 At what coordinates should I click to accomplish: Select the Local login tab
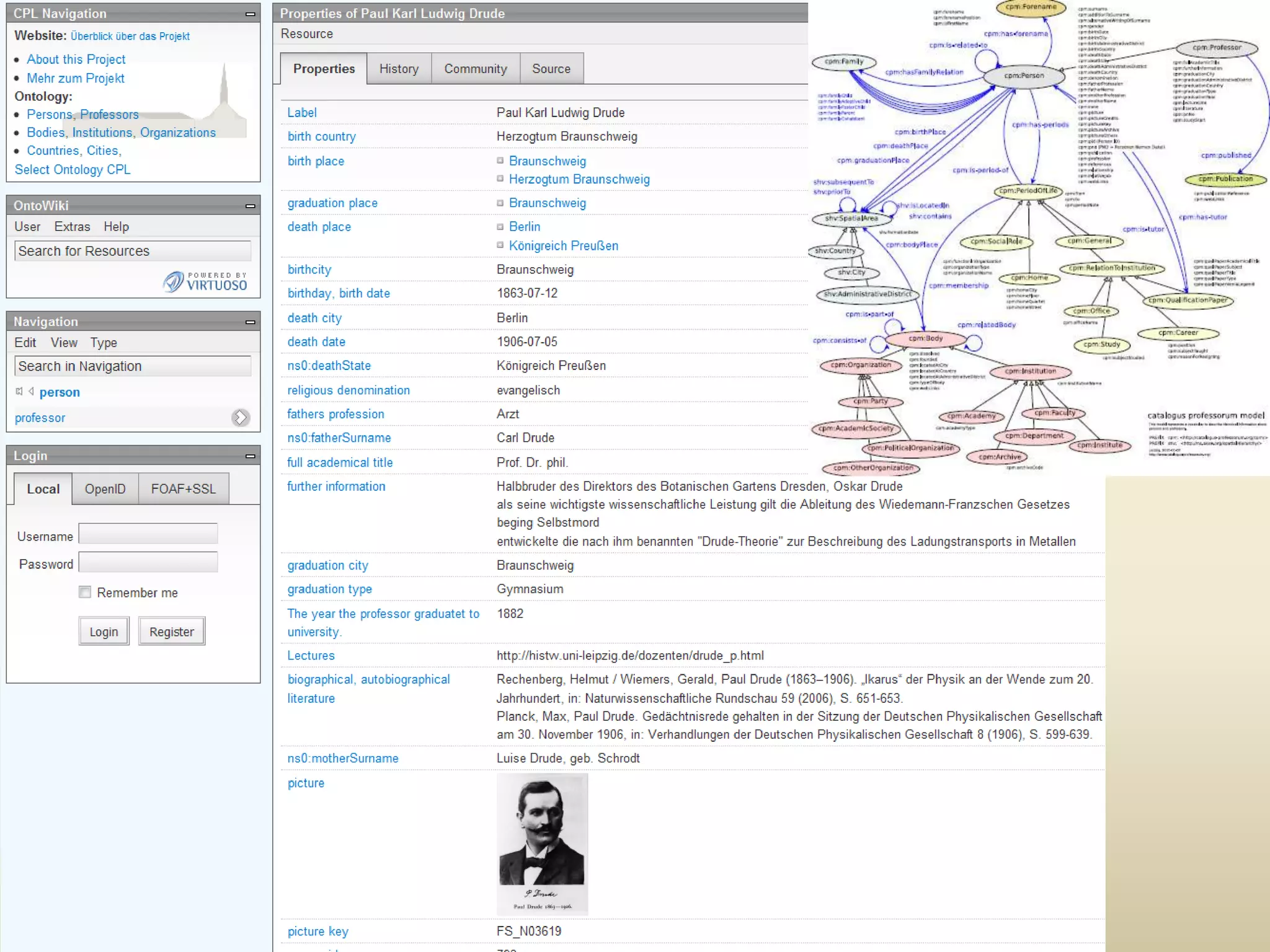click(x=43, y=489)
